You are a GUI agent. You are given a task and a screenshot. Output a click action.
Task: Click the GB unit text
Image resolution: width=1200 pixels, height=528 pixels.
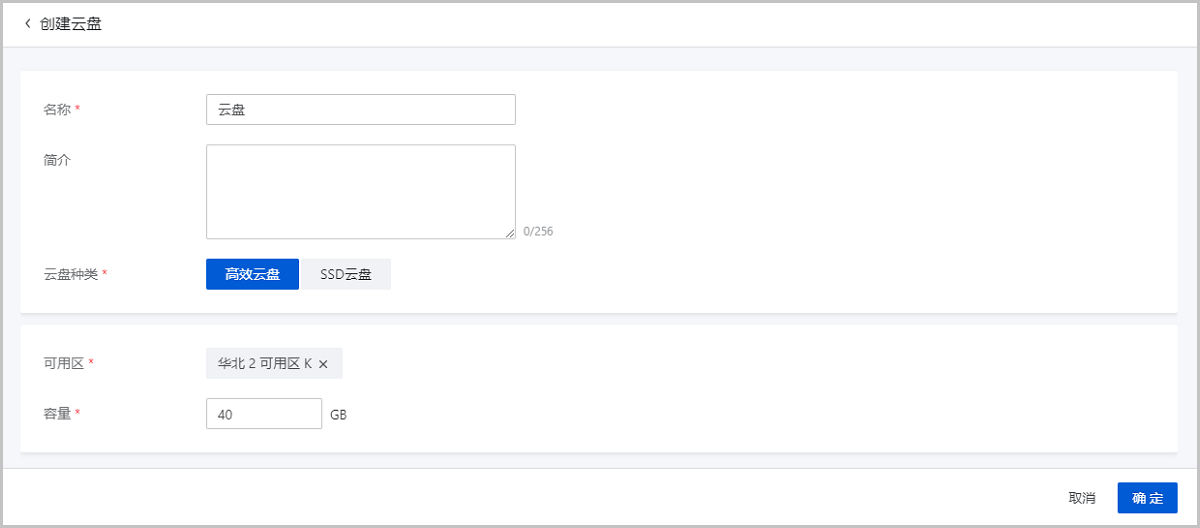[339, 414]
